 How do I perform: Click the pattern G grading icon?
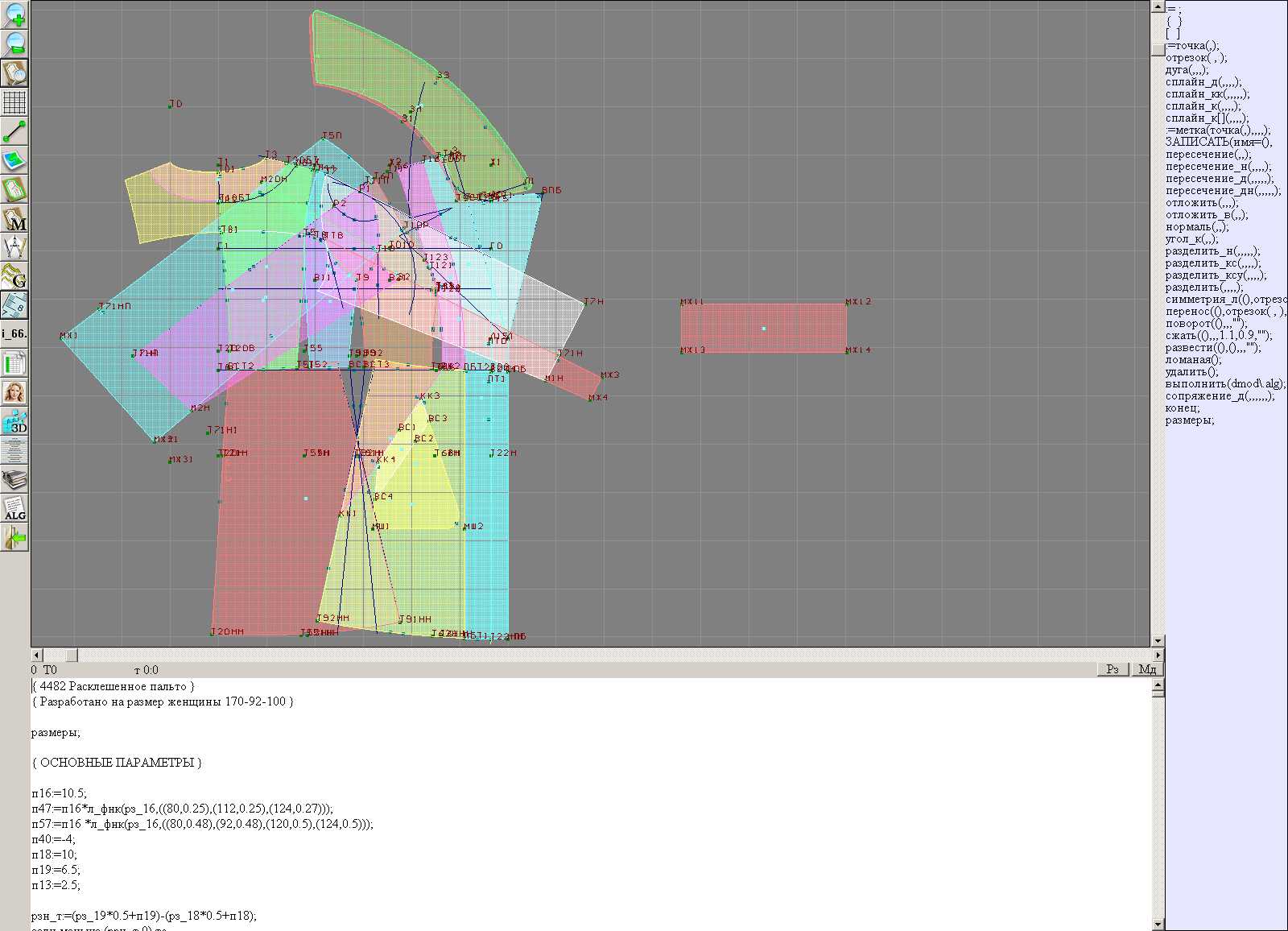coord(14,276)
